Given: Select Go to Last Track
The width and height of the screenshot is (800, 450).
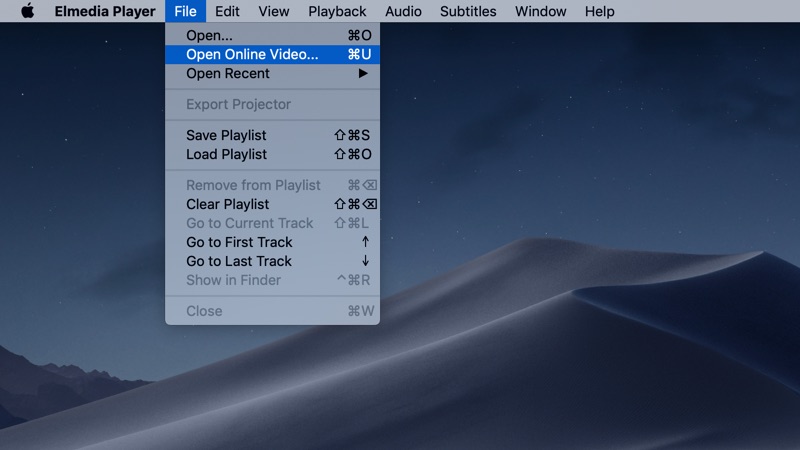Looking at the screenshot, I should click(272, 261).
